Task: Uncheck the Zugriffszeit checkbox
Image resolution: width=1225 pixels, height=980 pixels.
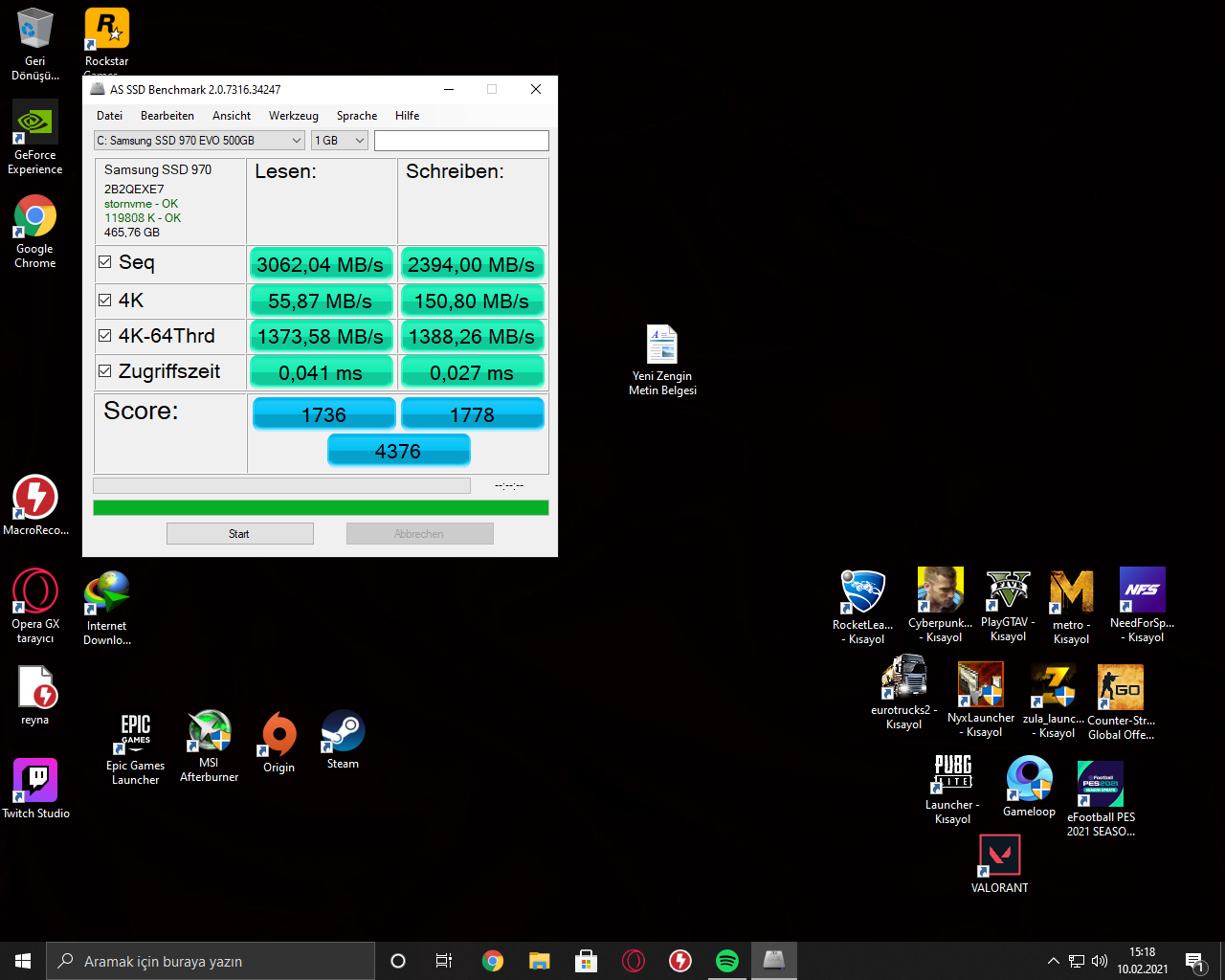Action: [105, 370]
